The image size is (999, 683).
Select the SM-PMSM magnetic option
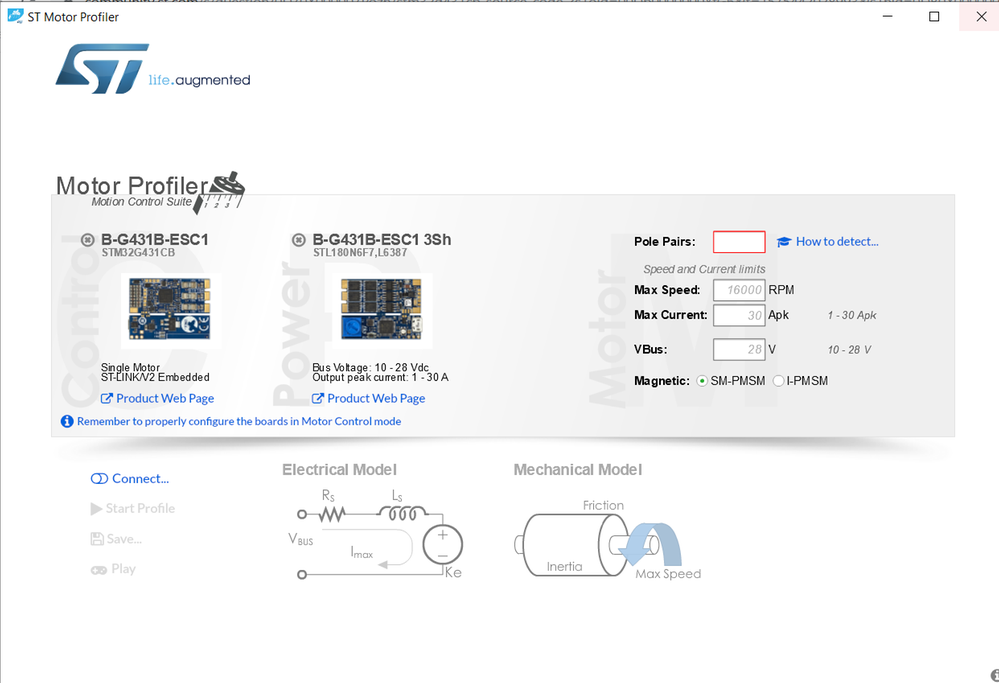click(x=702, y=381)
